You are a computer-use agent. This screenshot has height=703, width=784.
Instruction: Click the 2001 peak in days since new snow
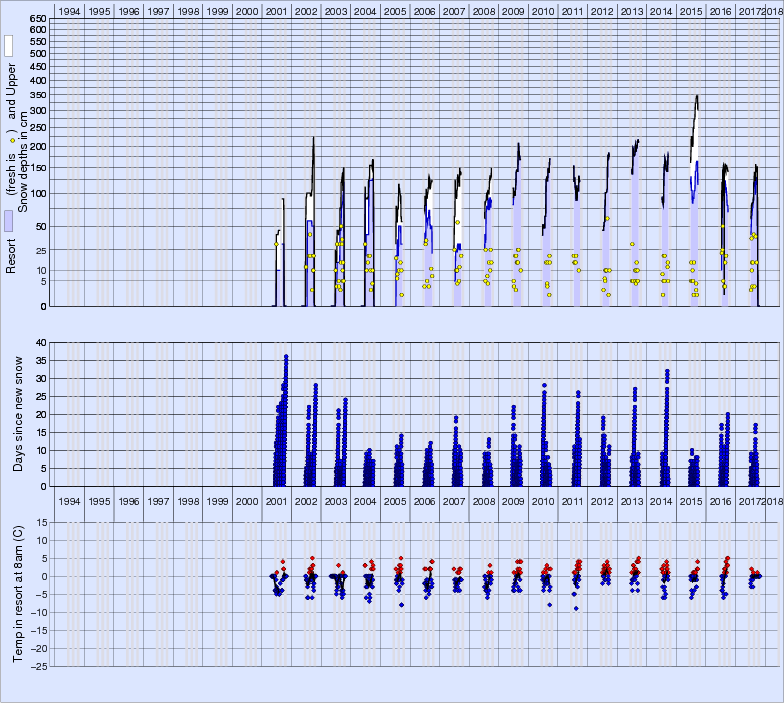coord(286,356)
